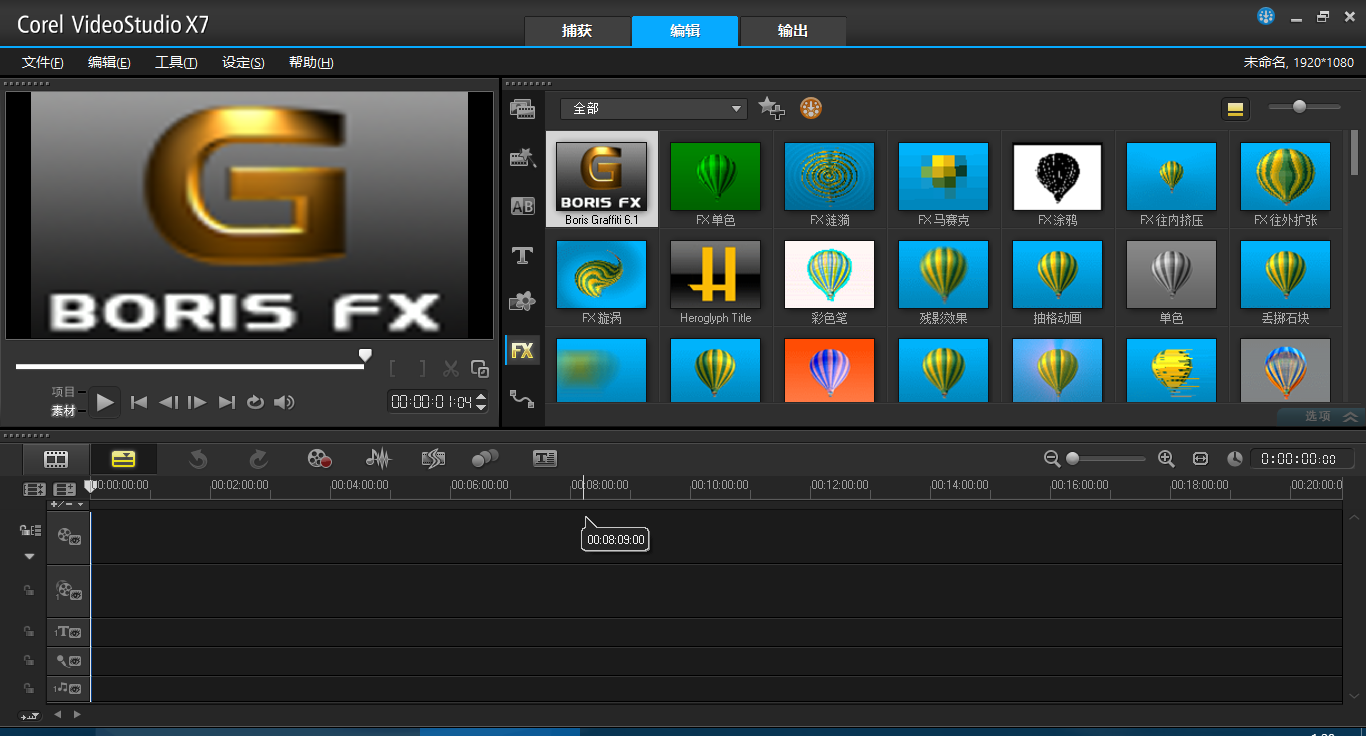Image resolution: width=1366 pixels, height=736 pixels.
Task: Jump to start (Home) button
Action: pyautogui.click(x=139, y=402)
